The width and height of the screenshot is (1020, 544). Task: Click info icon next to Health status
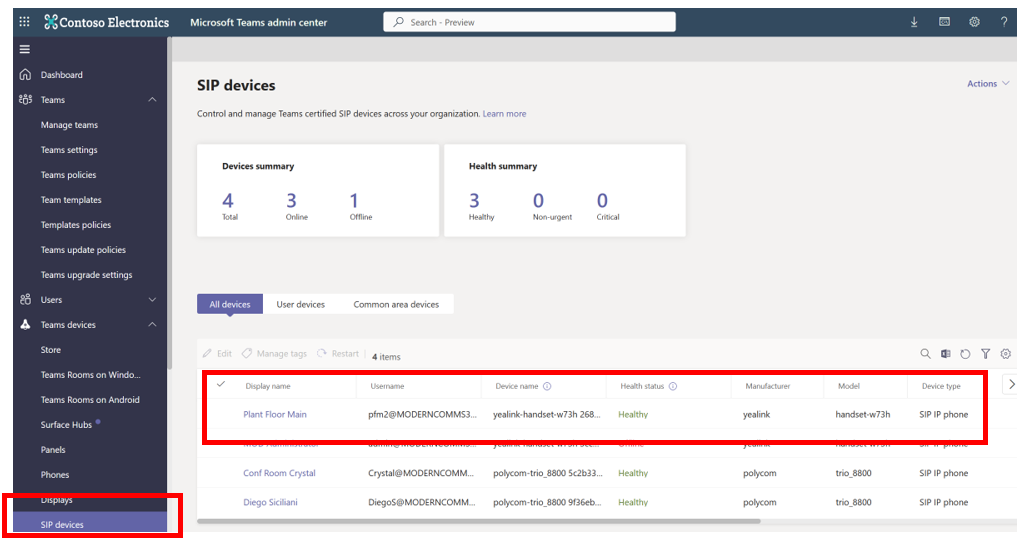[673, 386]
